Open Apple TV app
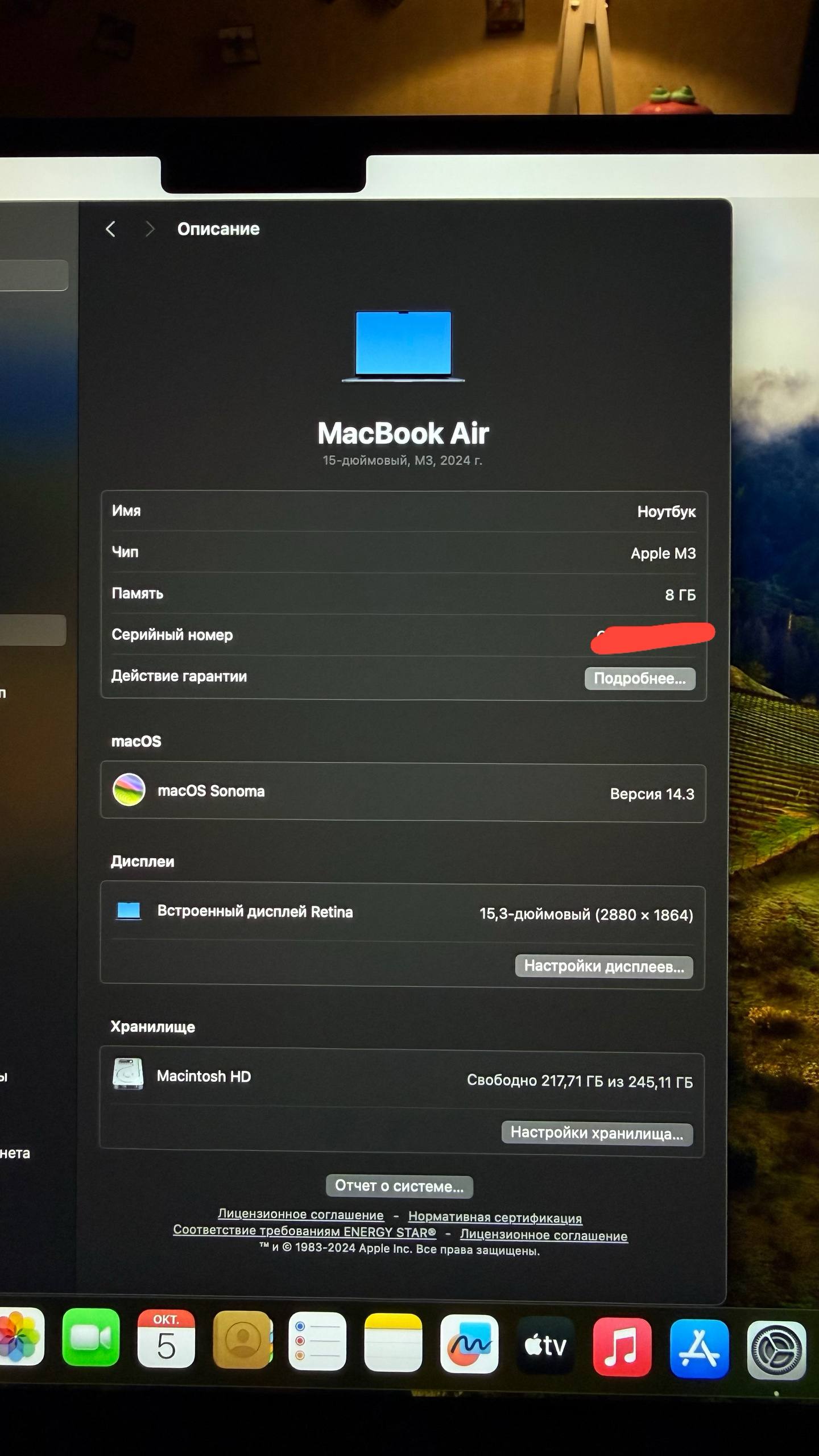Image resolution: width=819 pixels, height=1456 pixels. (545, 1345)
